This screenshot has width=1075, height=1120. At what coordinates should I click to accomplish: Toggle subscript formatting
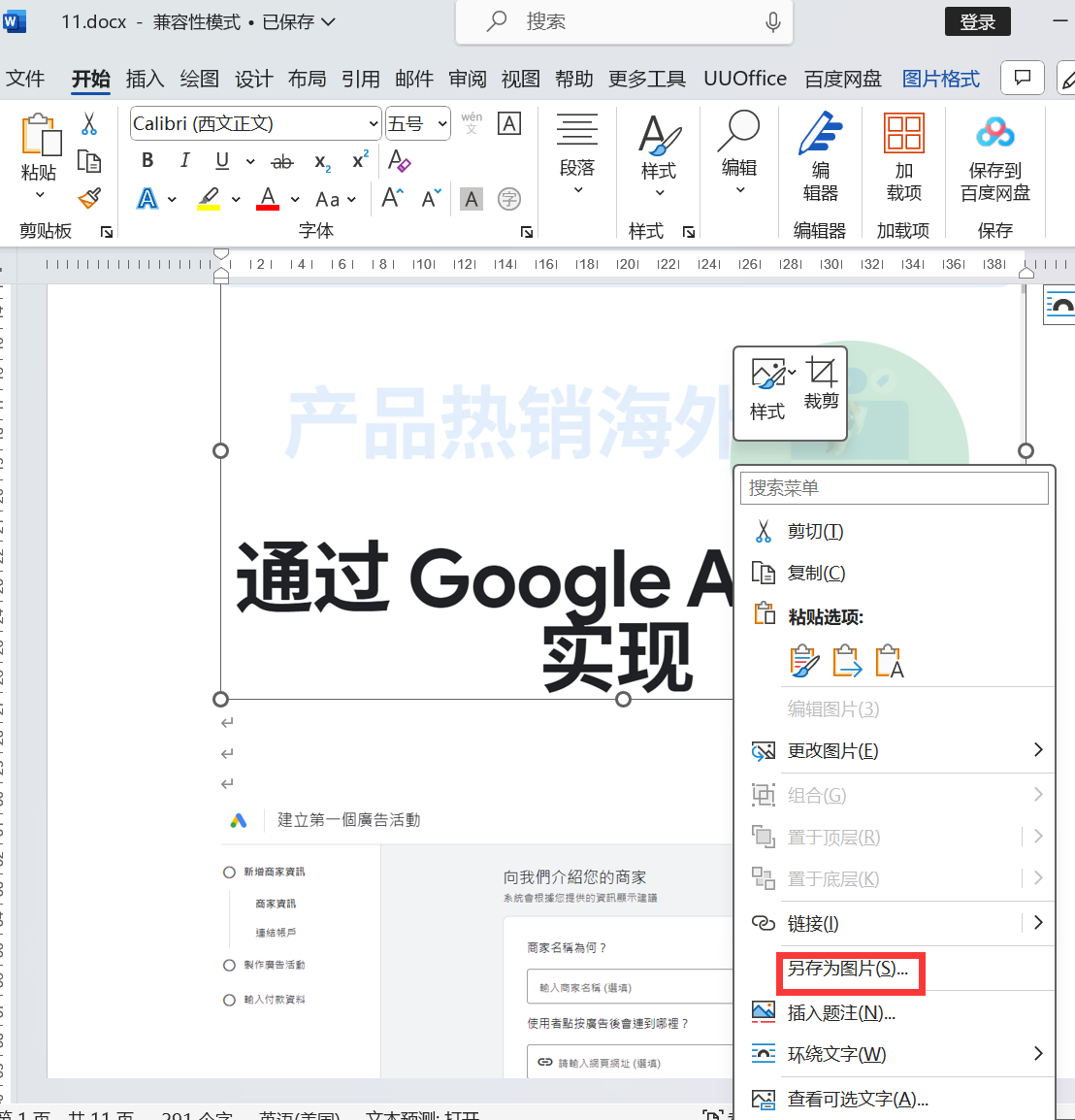(x=322, y=163)
